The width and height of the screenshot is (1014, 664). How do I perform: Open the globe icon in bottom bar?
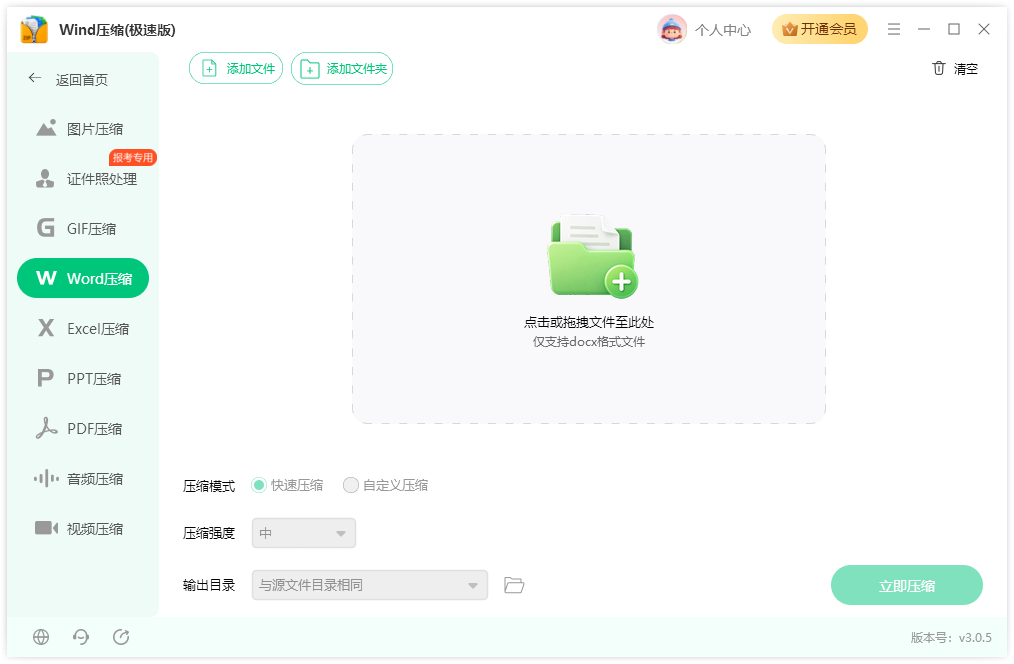pyautogui.click(x=41, y=637)
